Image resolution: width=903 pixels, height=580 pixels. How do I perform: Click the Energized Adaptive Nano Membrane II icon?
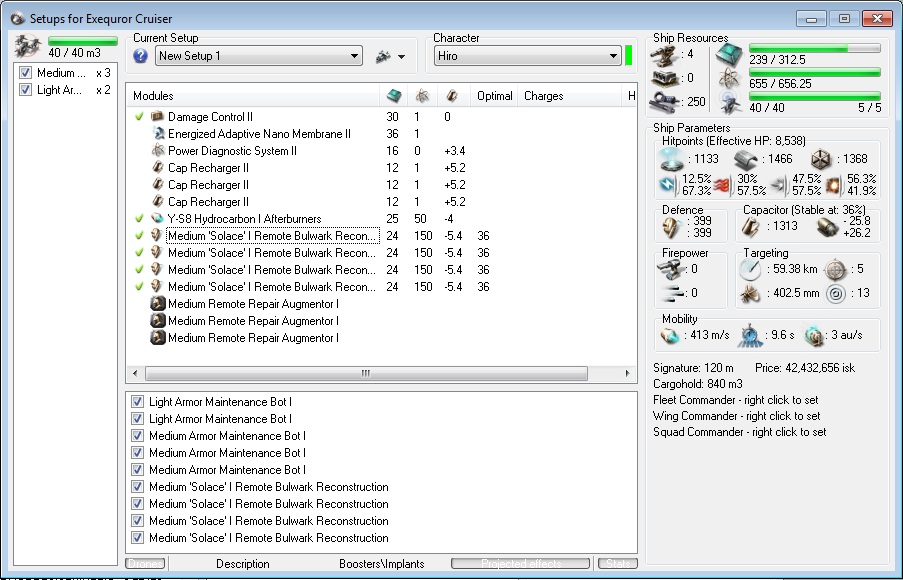pos(158,134)
